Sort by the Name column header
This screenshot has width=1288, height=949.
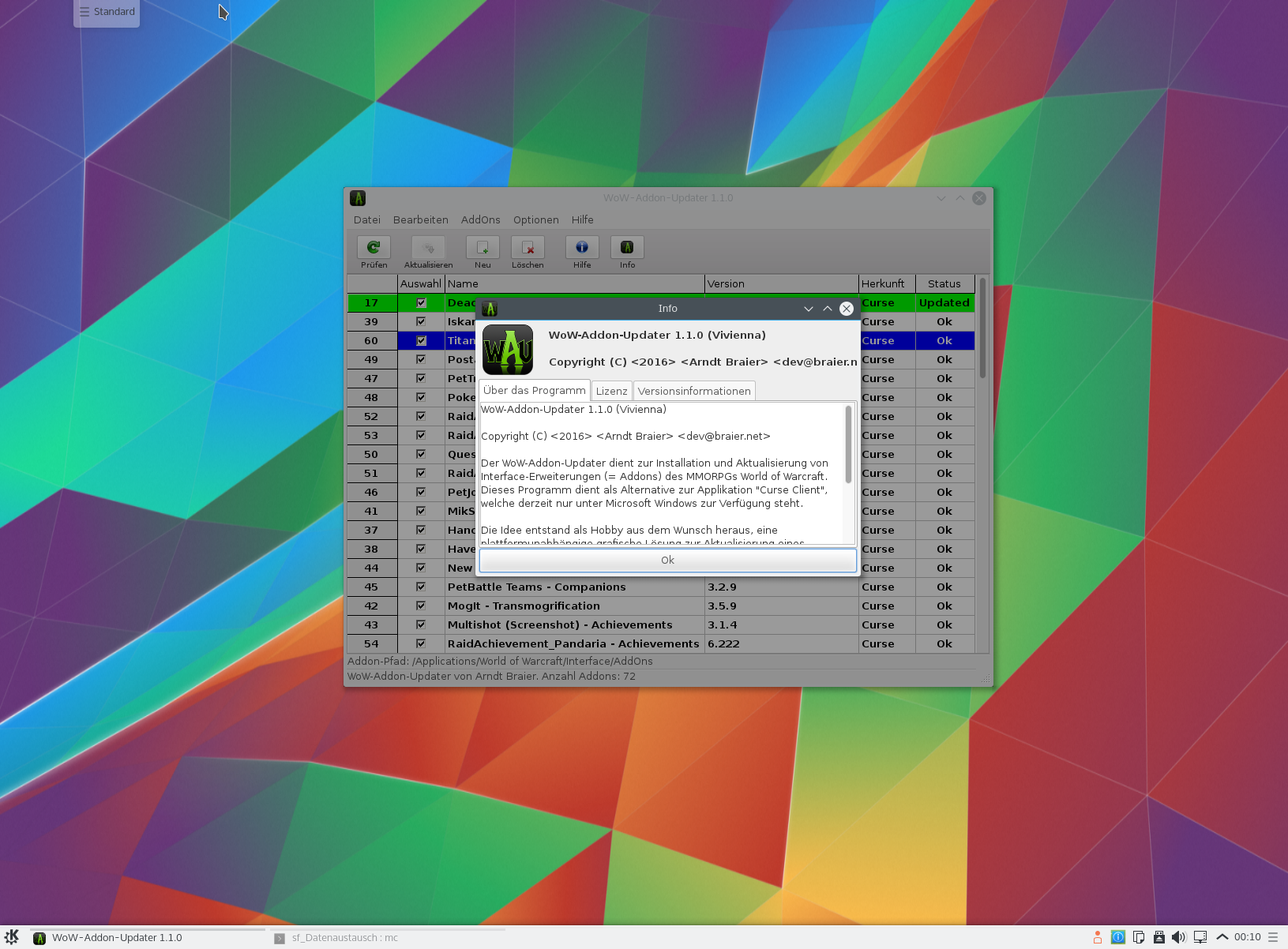pos(575,283)
